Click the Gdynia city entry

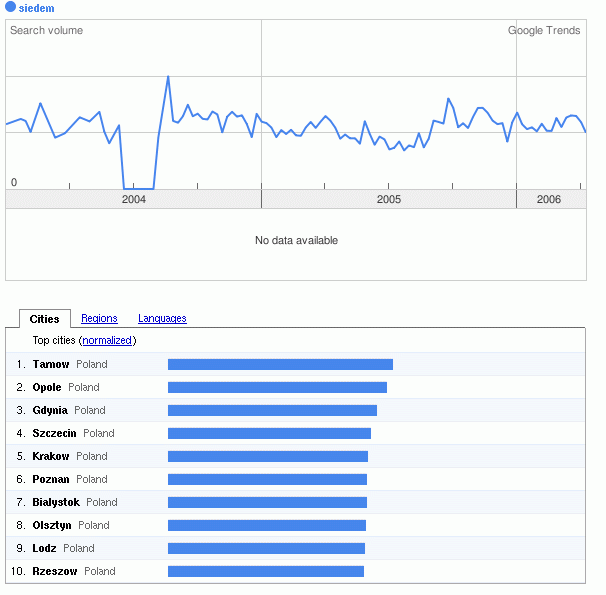coord(50,411)
